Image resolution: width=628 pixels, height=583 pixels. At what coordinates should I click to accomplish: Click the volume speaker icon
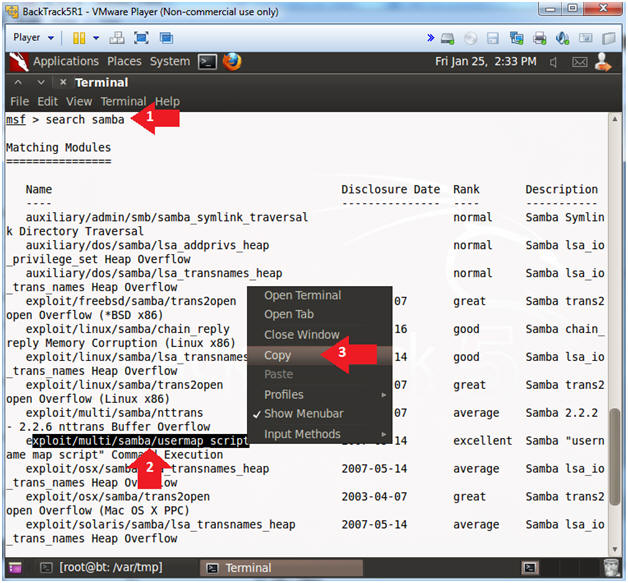click(x=554, y=62)
